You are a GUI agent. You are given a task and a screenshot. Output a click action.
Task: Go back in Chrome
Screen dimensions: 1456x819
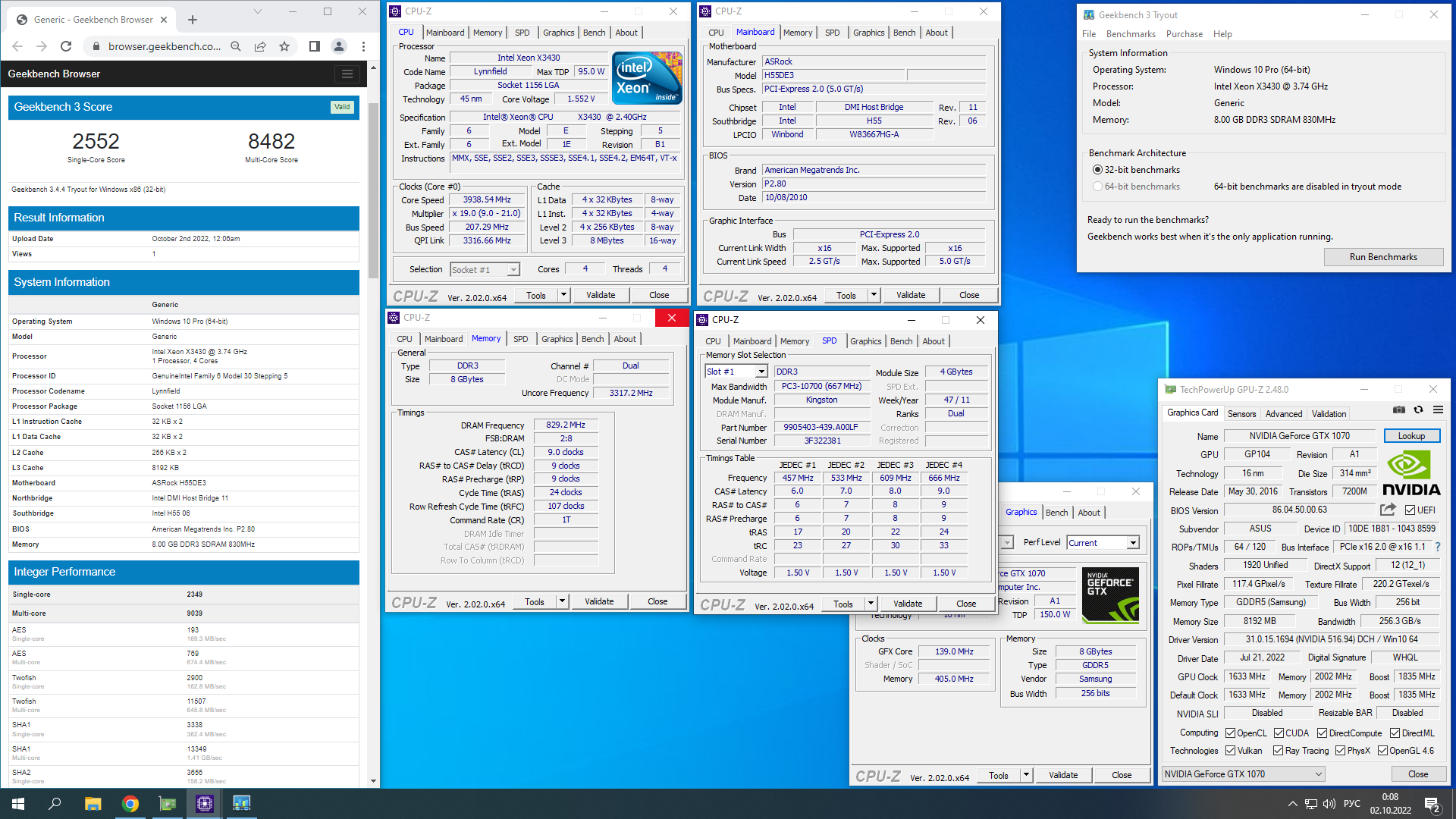17,46
